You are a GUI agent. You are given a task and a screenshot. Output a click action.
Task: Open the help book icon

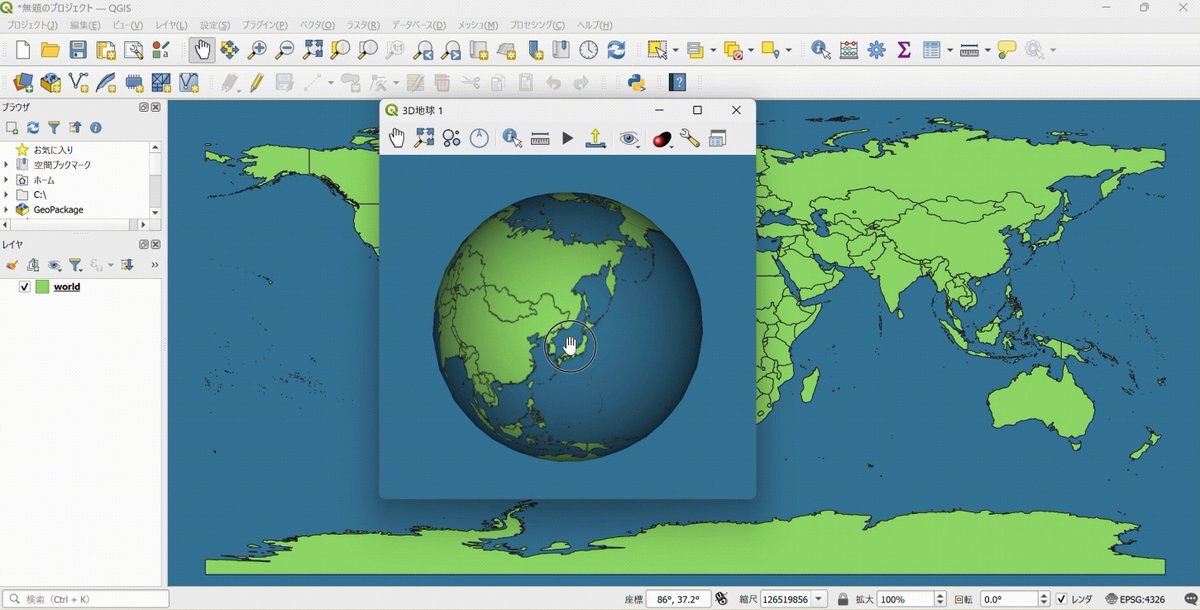pos(678,83)
